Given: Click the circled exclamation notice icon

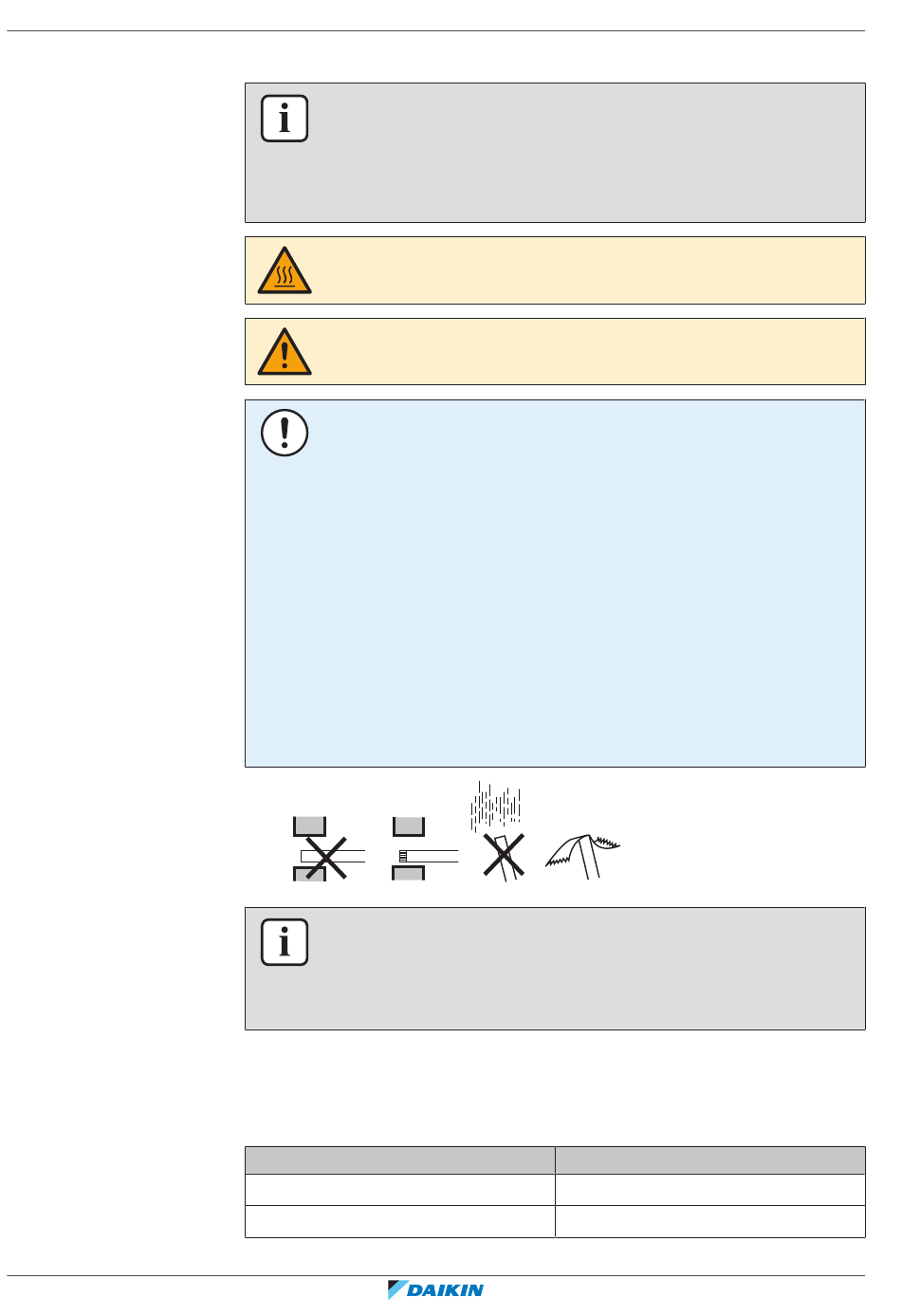Looking at the screenshot, I should [x=285, y=433].
